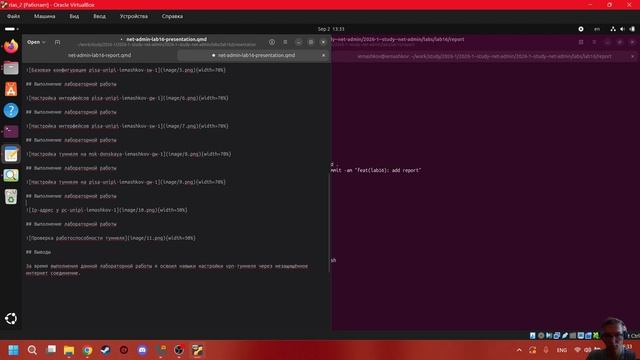Create a new tab in the text editor
The image size is (640, 360).
[57, 42]
